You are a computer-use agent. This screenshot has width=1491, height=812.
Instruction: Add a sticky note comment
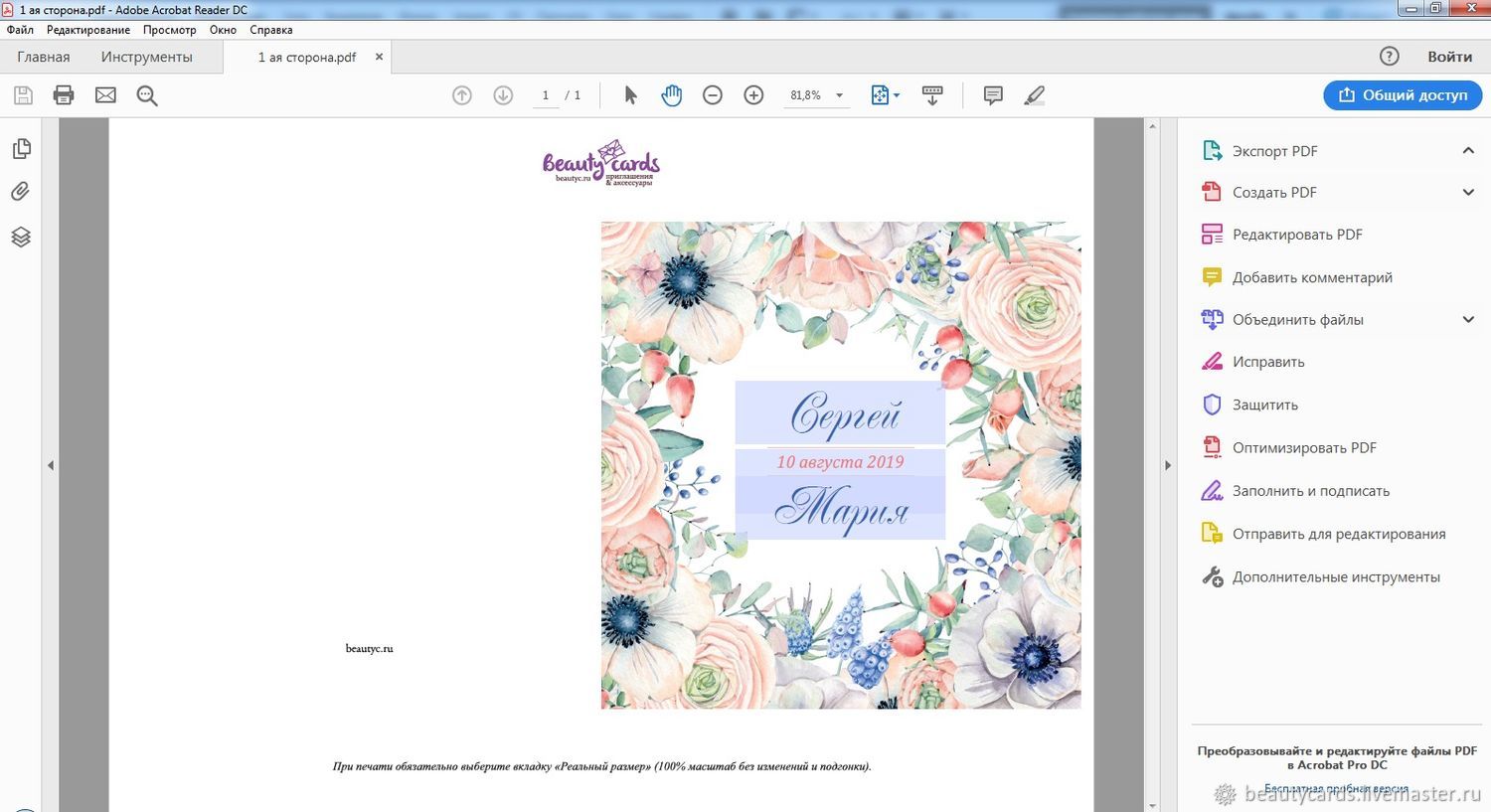coord(992,95)
